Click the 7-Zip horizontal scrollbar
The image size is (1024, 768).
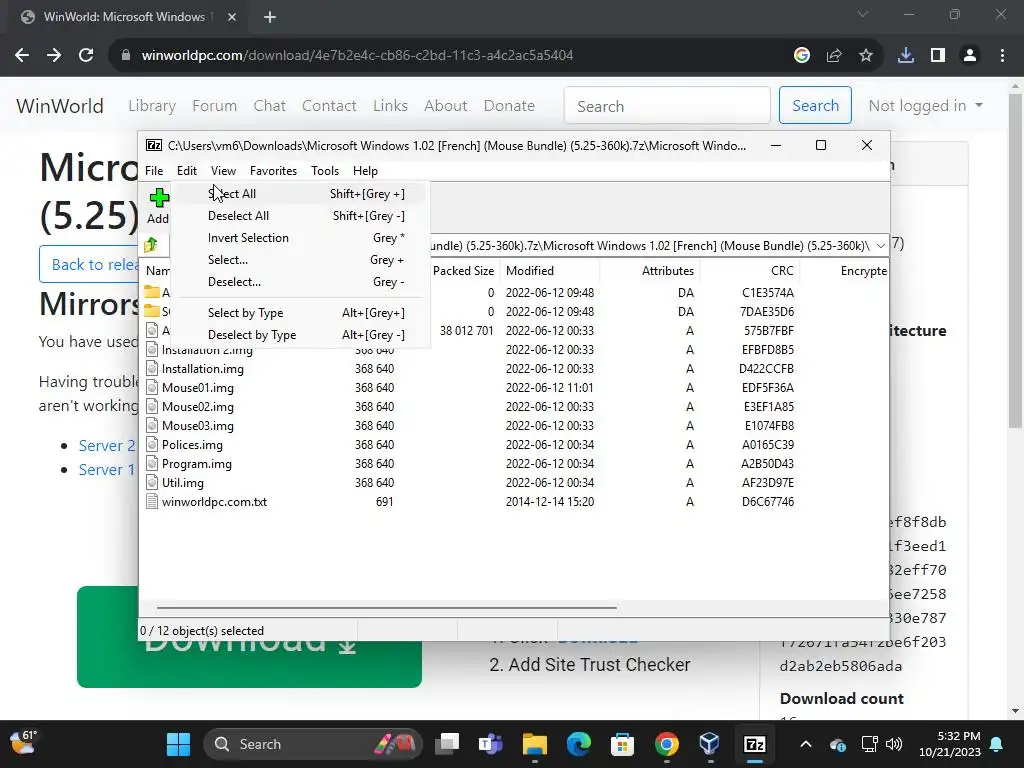click(387, 607)
